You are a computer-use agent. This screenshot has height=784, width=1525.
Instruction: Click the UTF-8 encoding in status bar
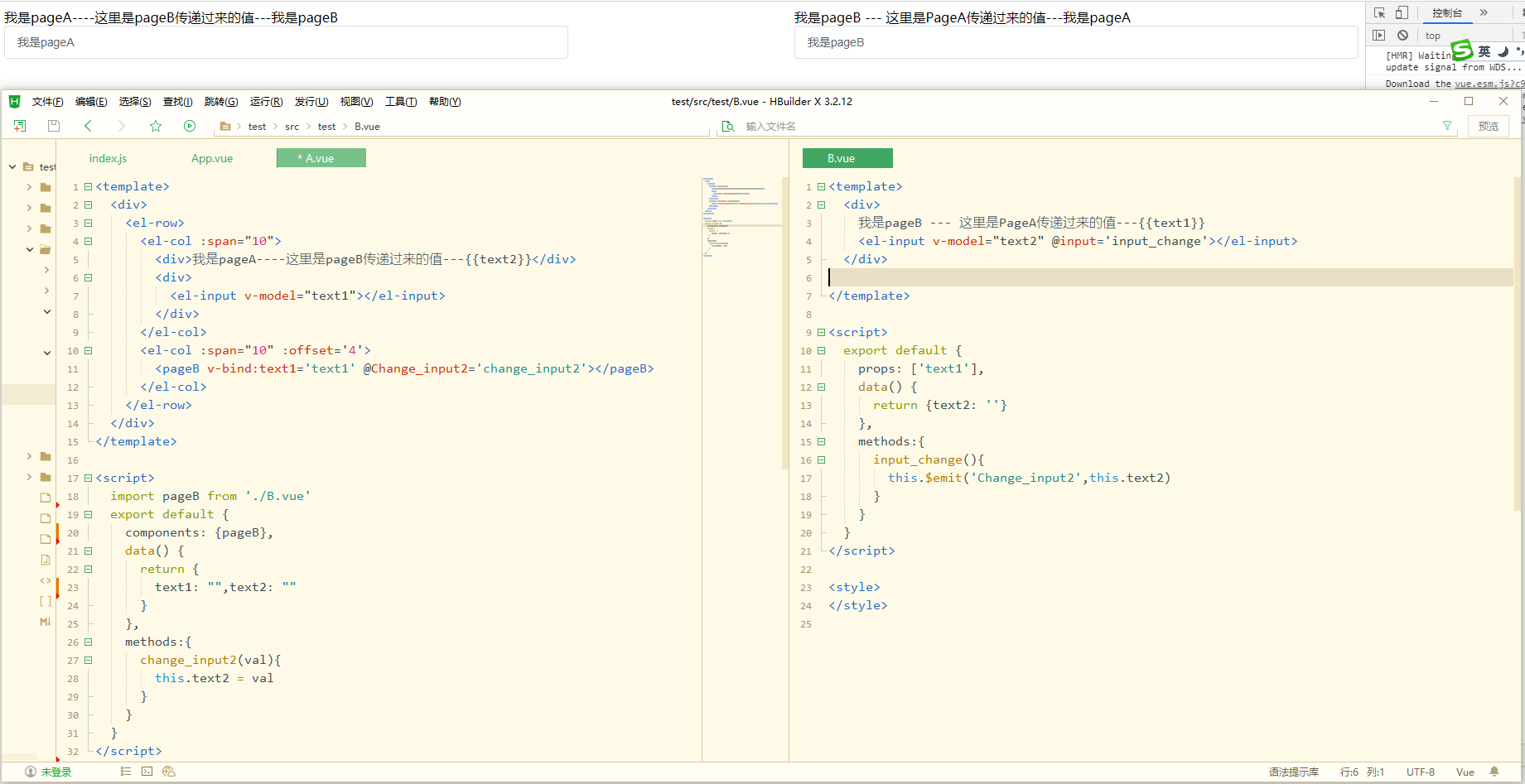point(1420,772)
